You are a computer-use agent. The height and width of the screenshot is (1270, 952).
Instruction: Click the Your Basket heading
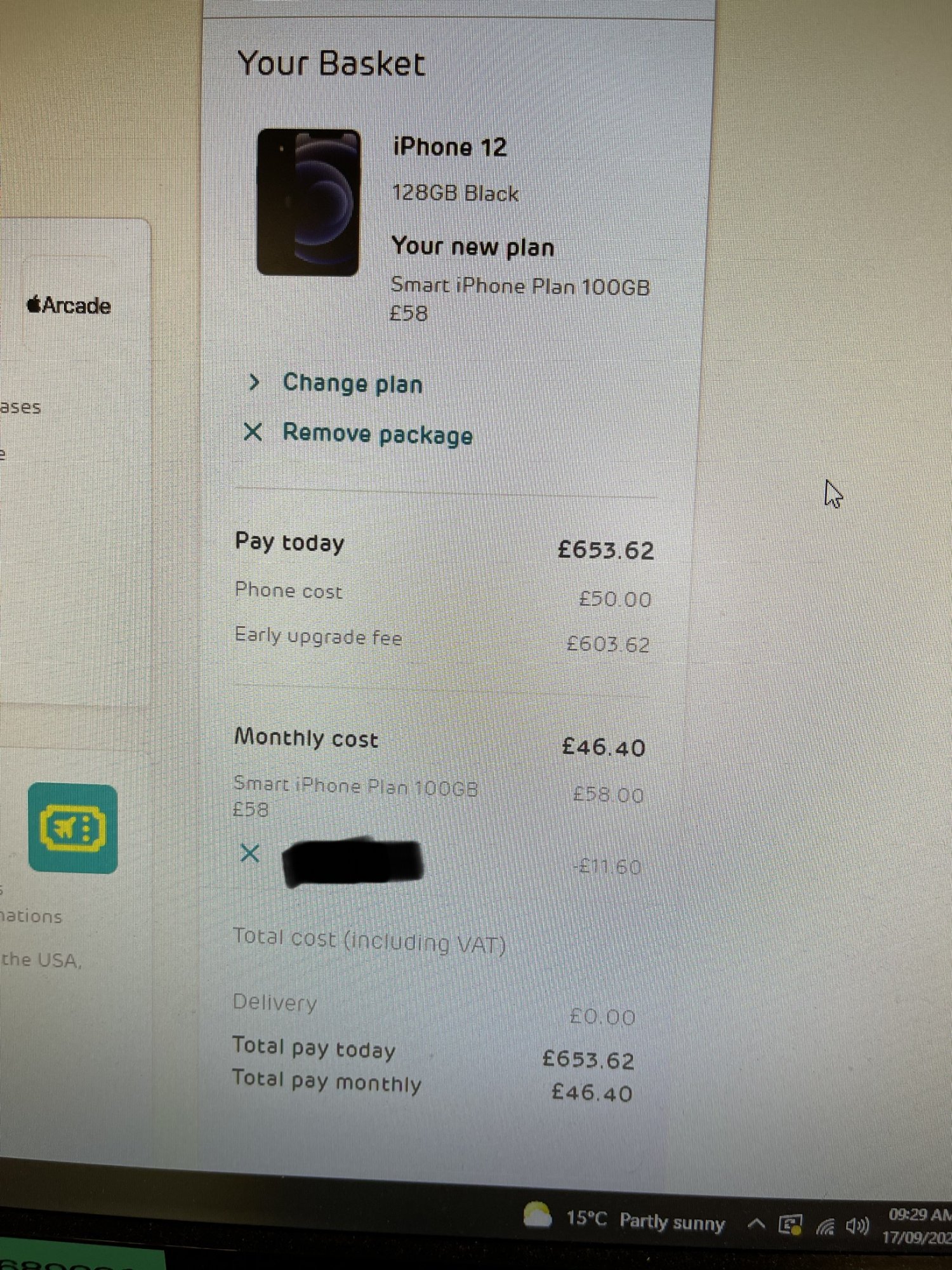[x=331, y=64]
